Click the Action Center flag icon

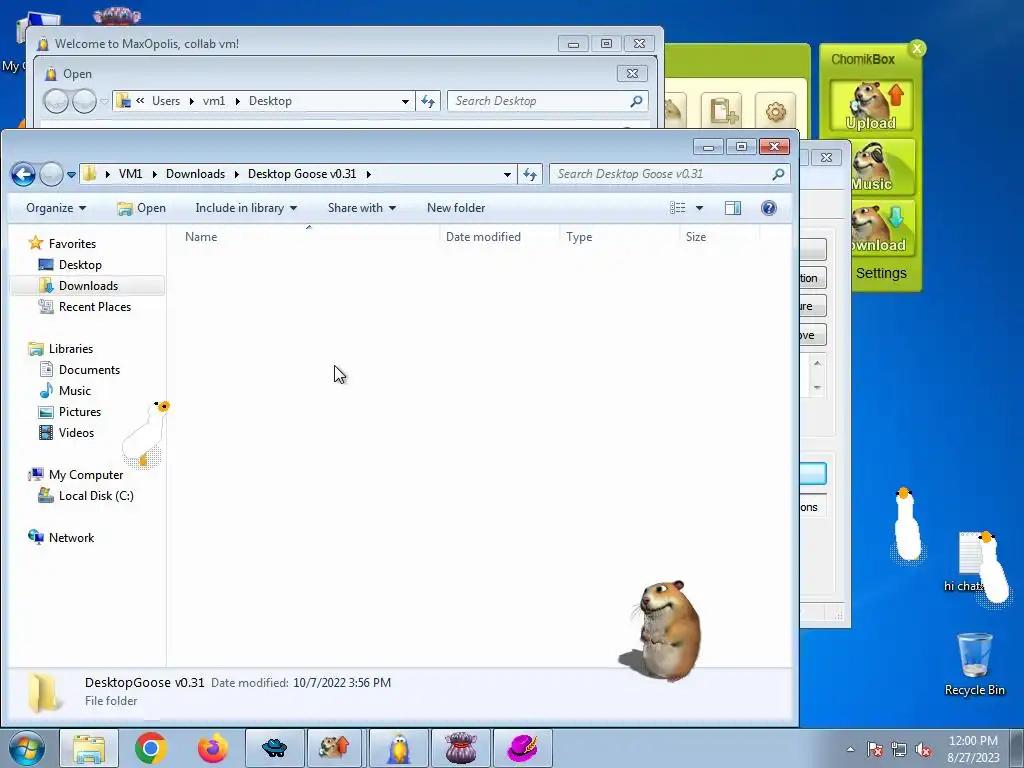click(x=875, y=750)
